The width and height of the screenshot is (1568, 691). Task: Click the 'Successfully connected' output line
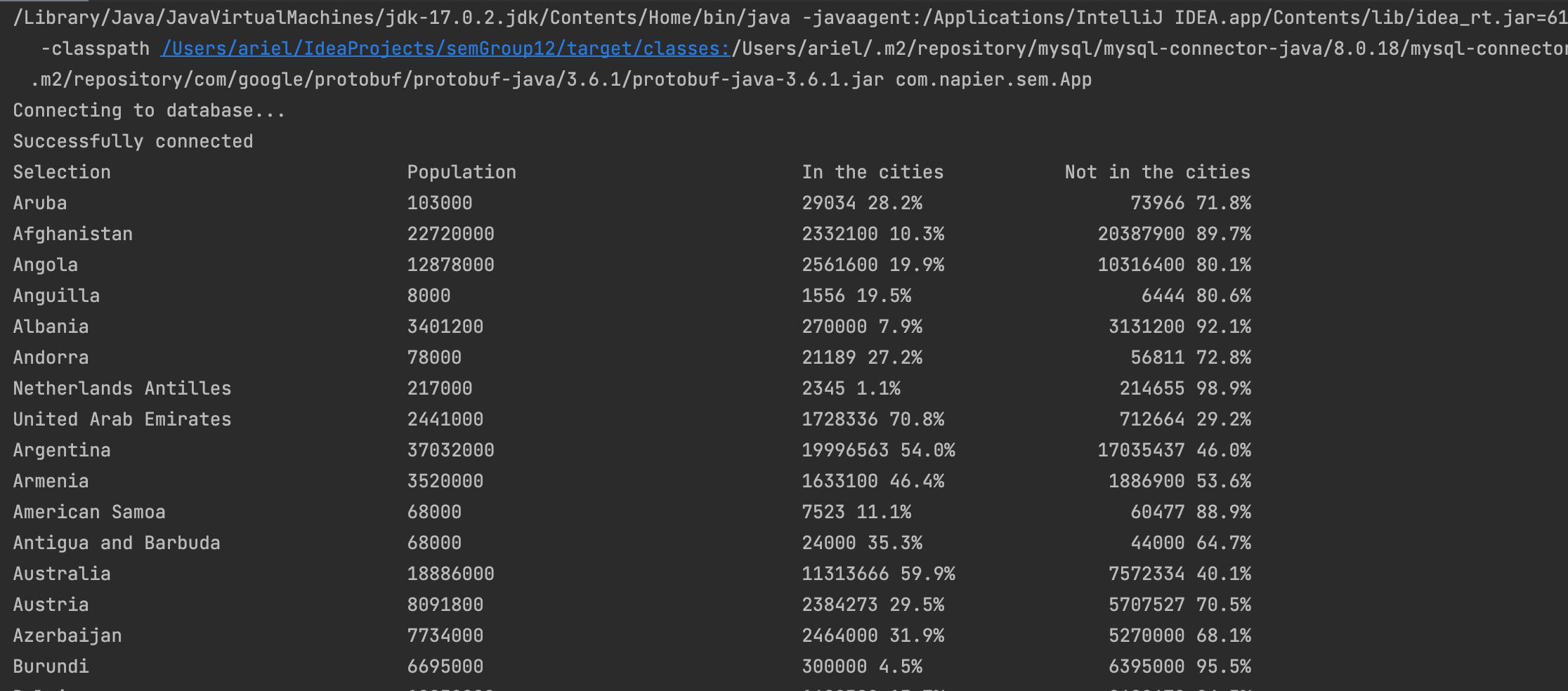tap(133, 141)
